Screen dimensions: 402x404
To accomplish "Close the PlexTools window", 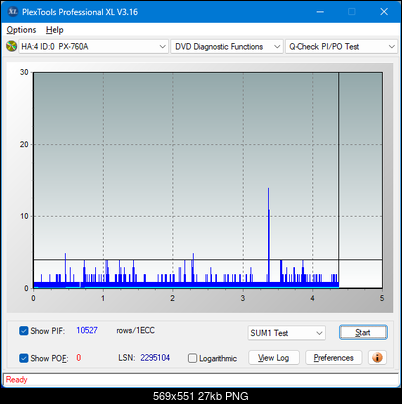I will click(x=384, y=12).
